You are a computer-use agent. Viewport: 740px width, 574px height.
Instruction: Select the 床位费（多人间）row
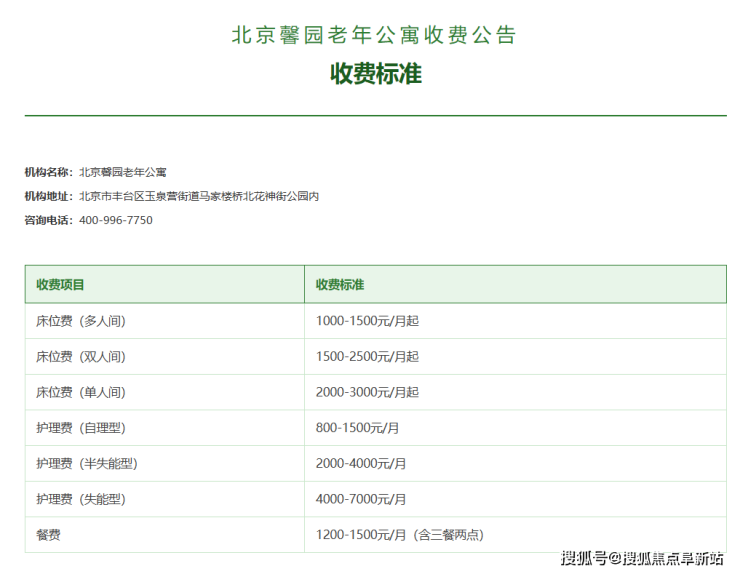376,321
